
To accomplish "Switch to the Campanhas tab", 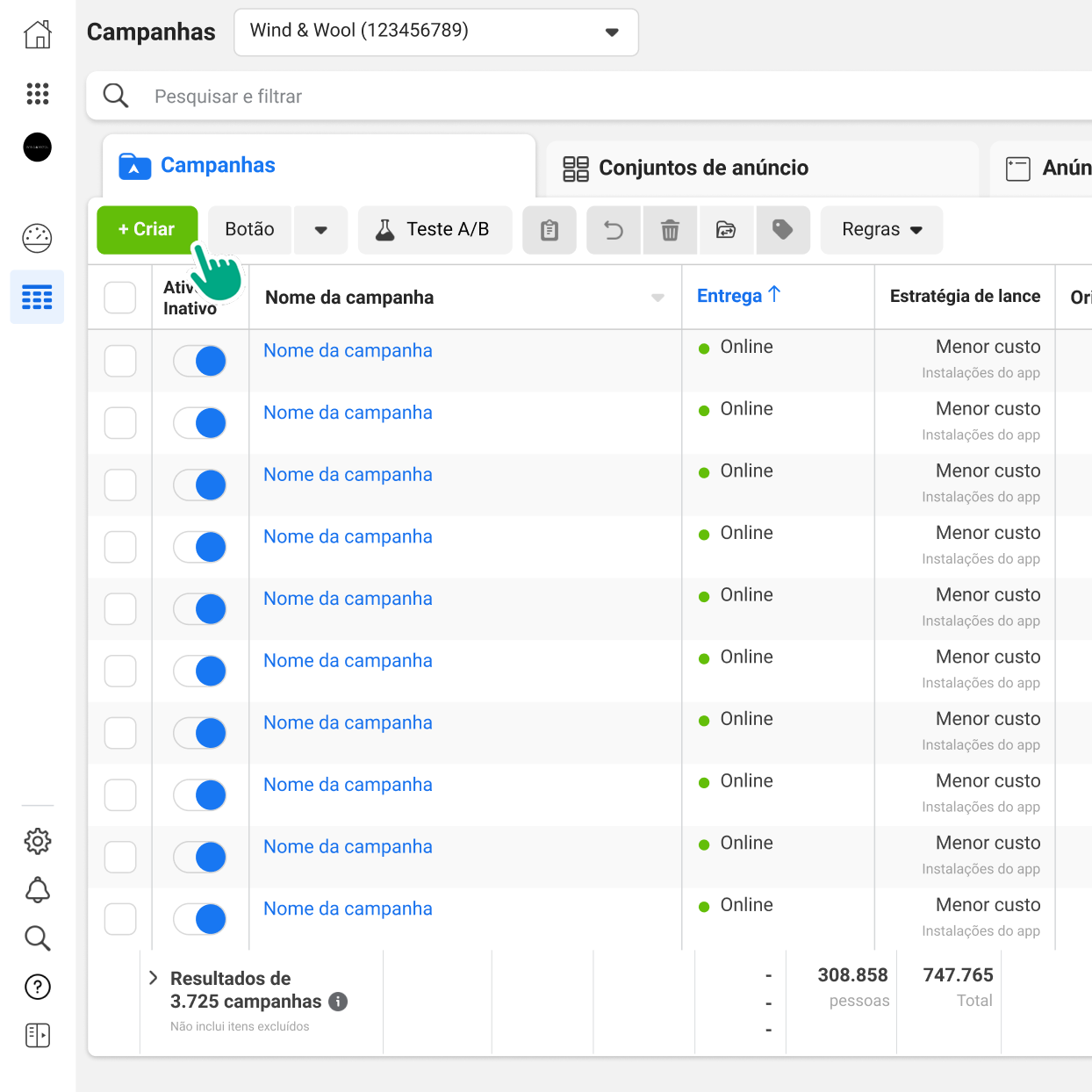I will 320,166.
